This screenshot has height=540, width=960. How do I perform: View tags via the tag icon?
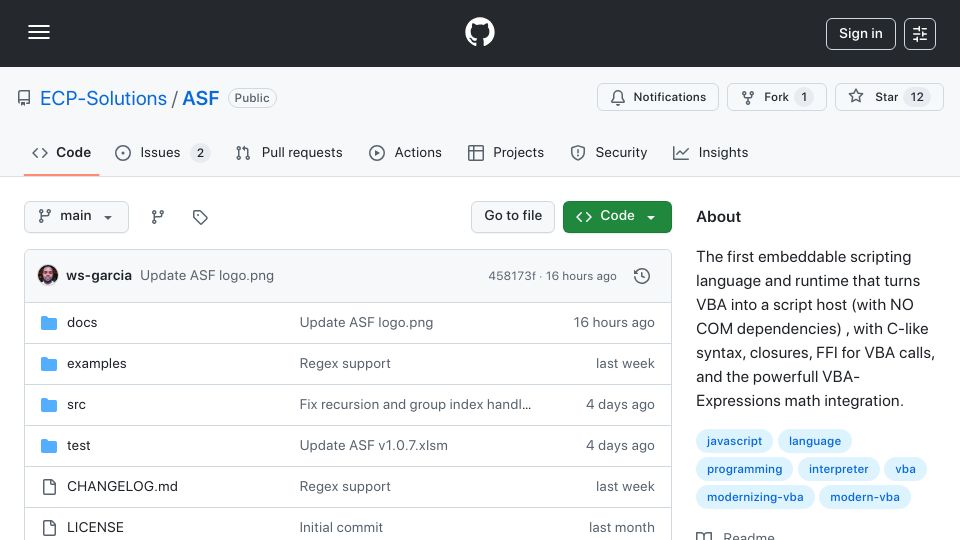coord(200,217)
